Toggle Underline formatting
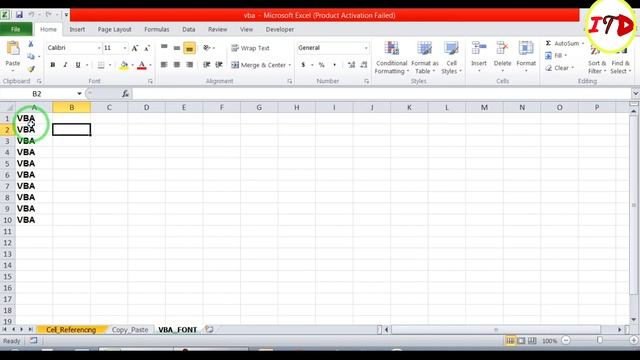Viewport: 640px width, 360px height. [x=78, y=65]
